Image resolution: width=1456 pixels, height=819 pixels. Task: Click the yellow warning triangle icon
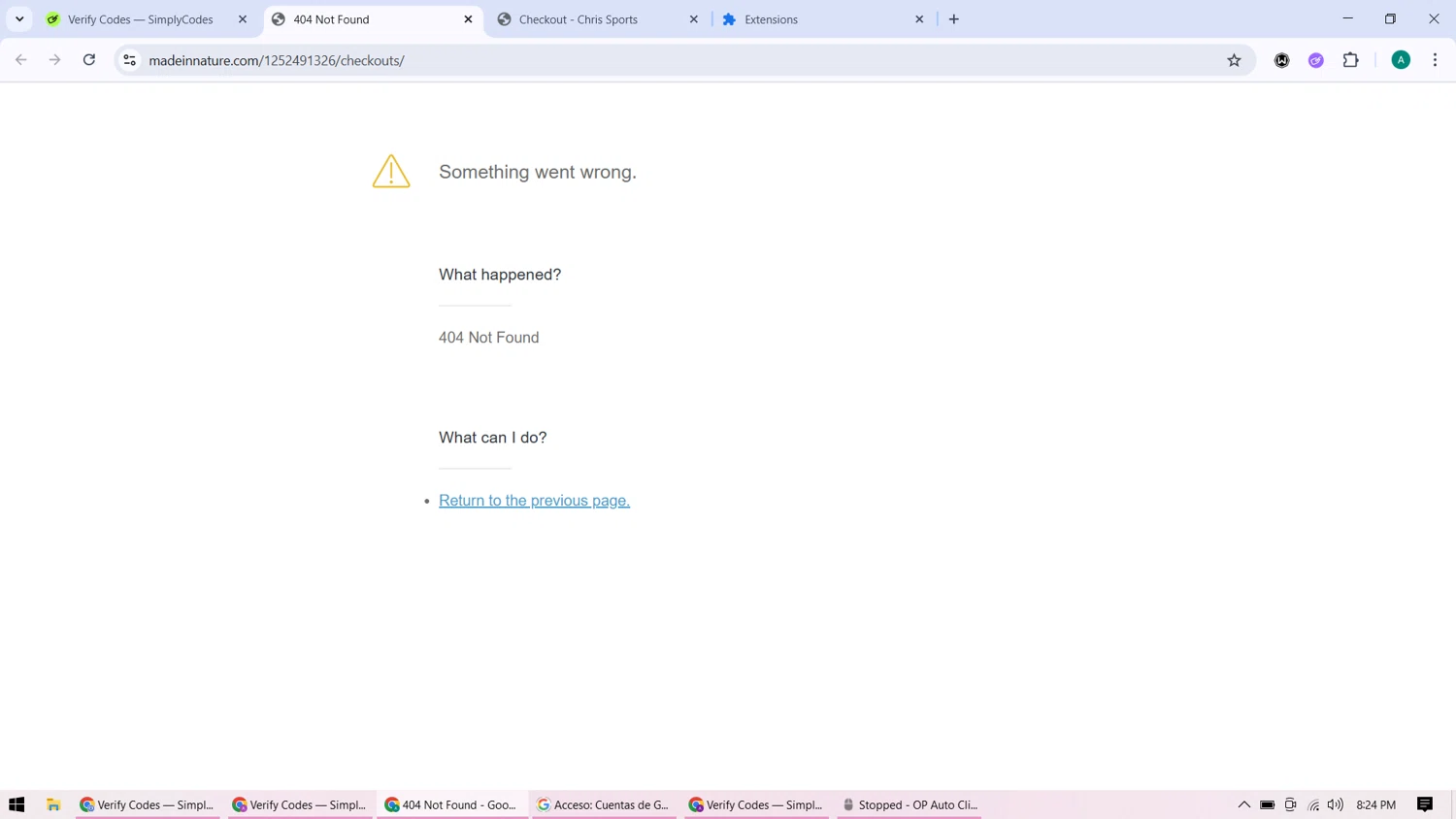tap(391, 172)
